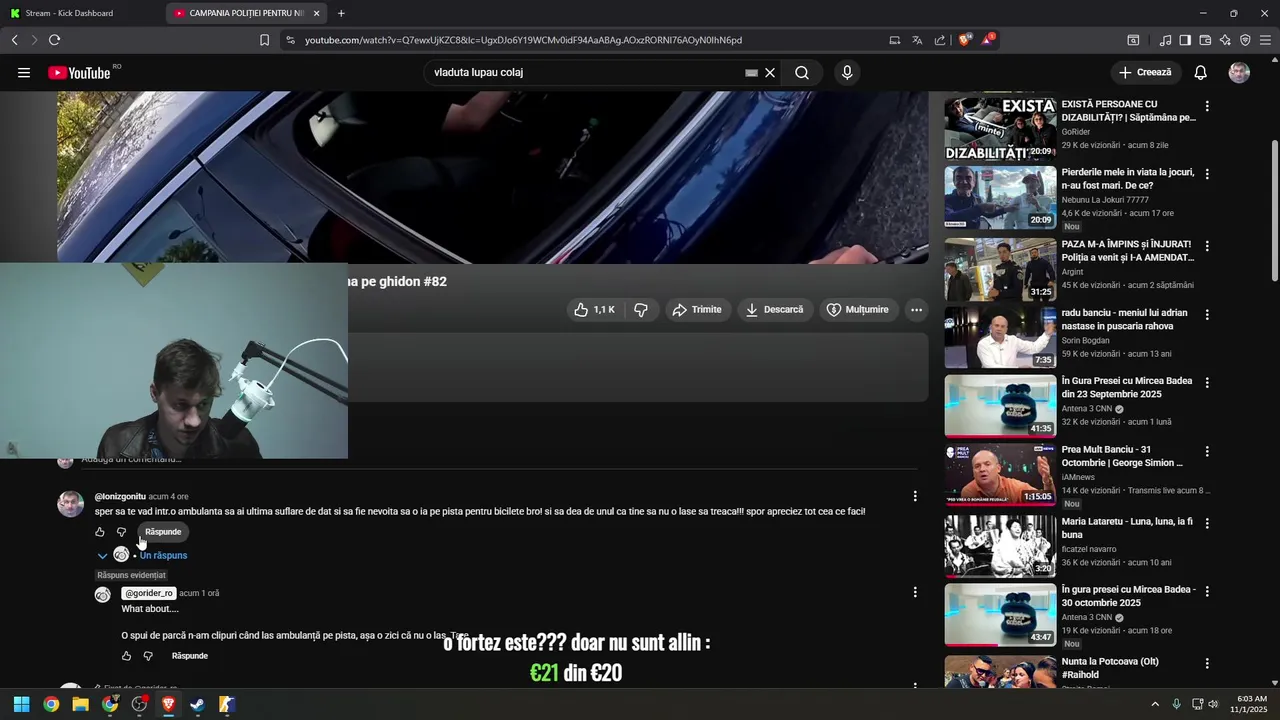This screenshot has height=720, width=1280.
Task: Share this page from address bar
Action: (940, 40)
